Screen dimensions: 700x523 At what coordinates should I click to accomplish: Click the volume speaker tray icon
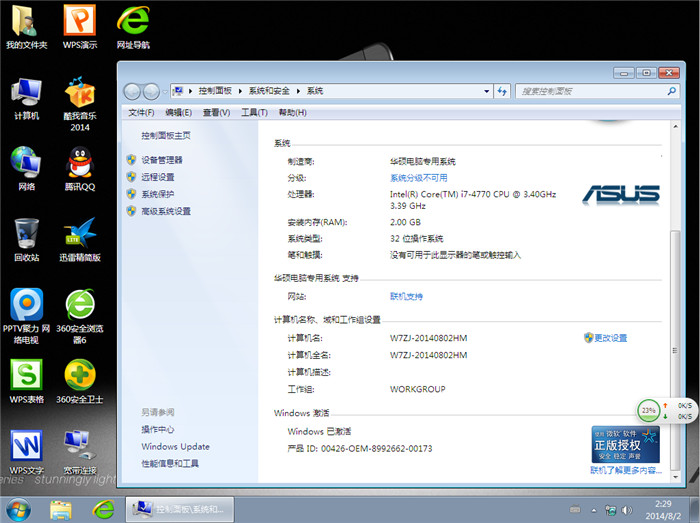[x=627, y=510]
